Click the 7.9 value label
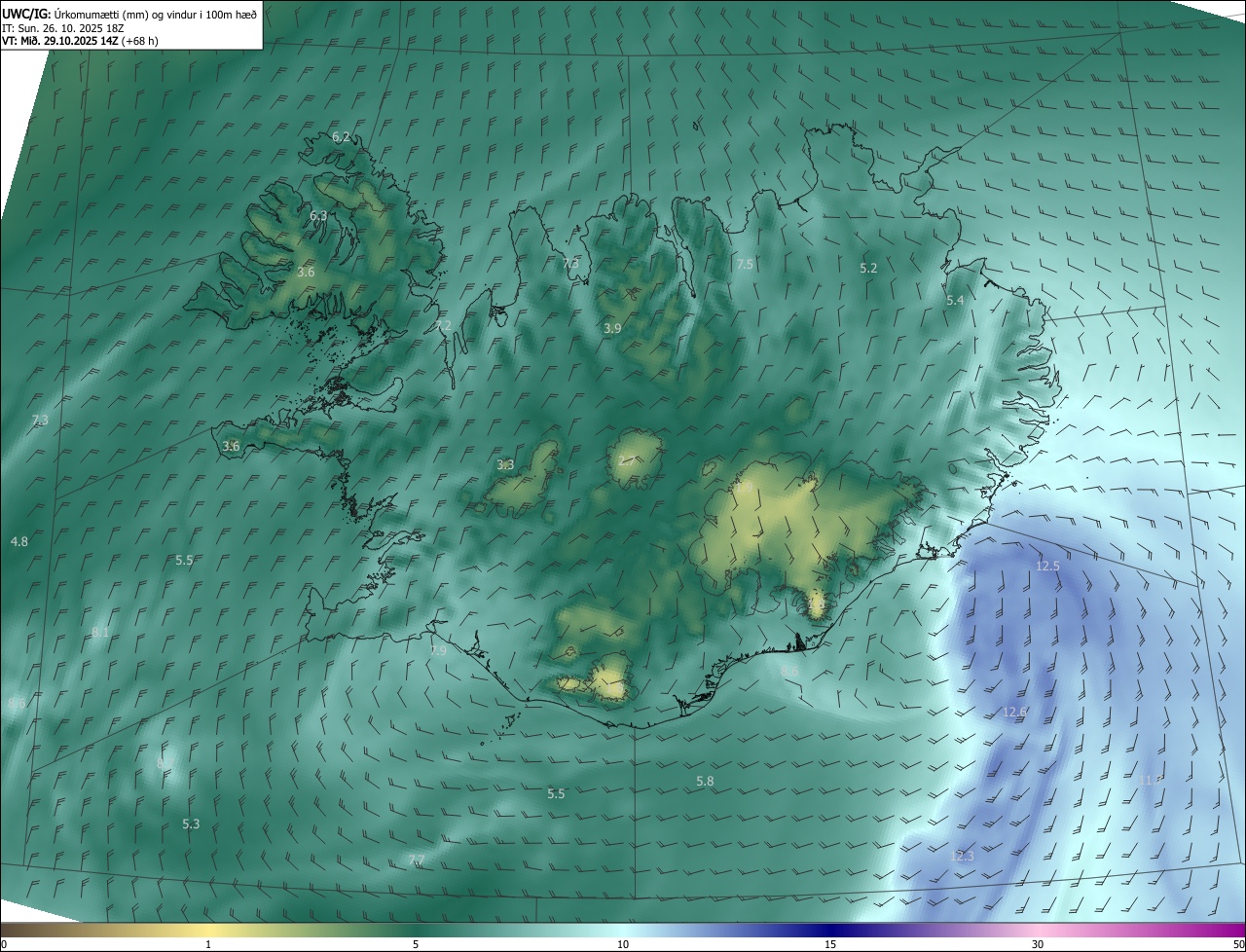 [x=438, y=650]
